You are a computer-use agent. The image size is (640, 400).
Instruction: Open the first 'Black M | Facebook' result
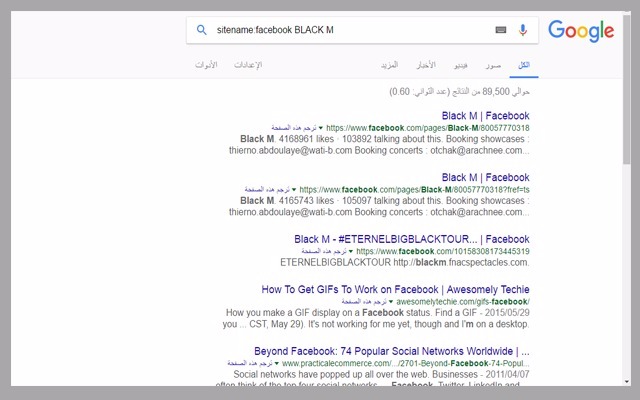pyautogui.click(x=485, y=115)
